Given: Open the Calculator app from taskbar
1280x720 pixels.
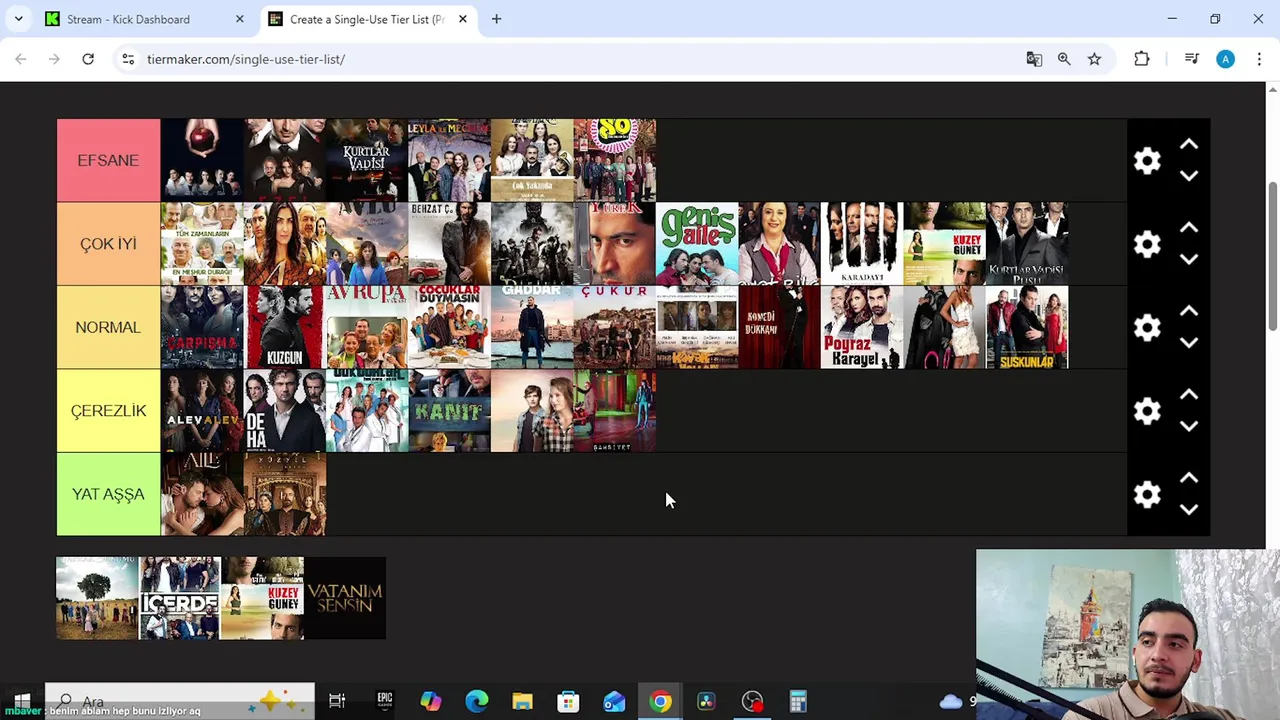Looking at the screenshot, I should click(x=798, y=701).
